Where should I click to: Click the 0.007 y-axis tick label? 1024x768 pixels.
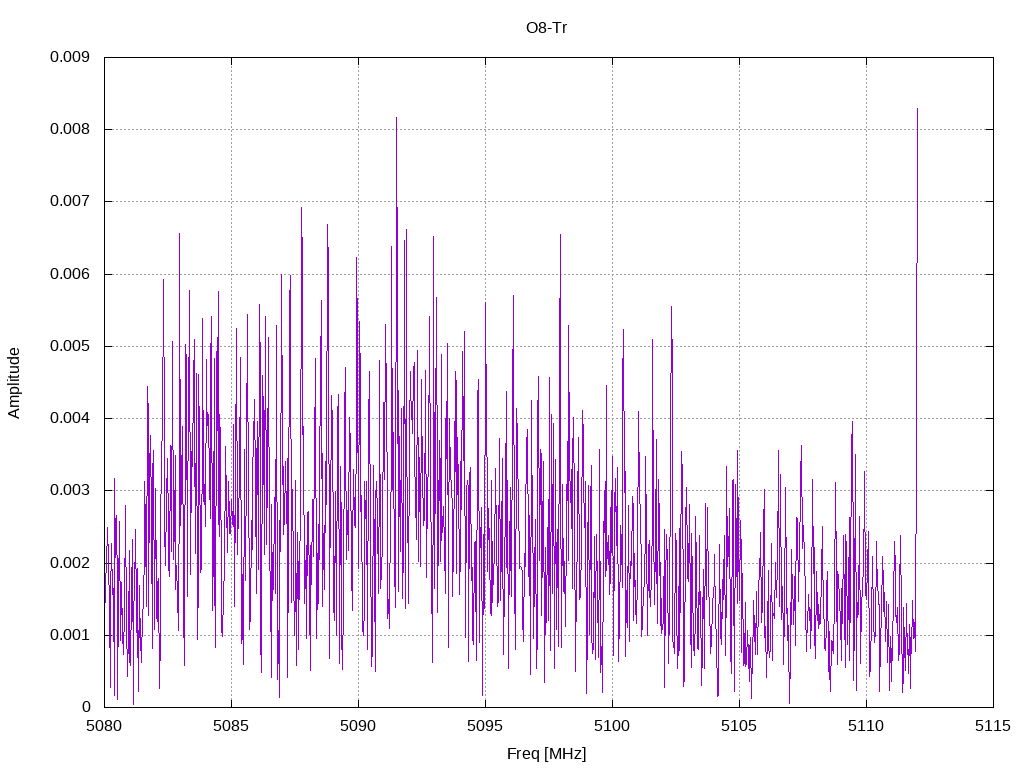pyautogui.click(x=70, y=201)
